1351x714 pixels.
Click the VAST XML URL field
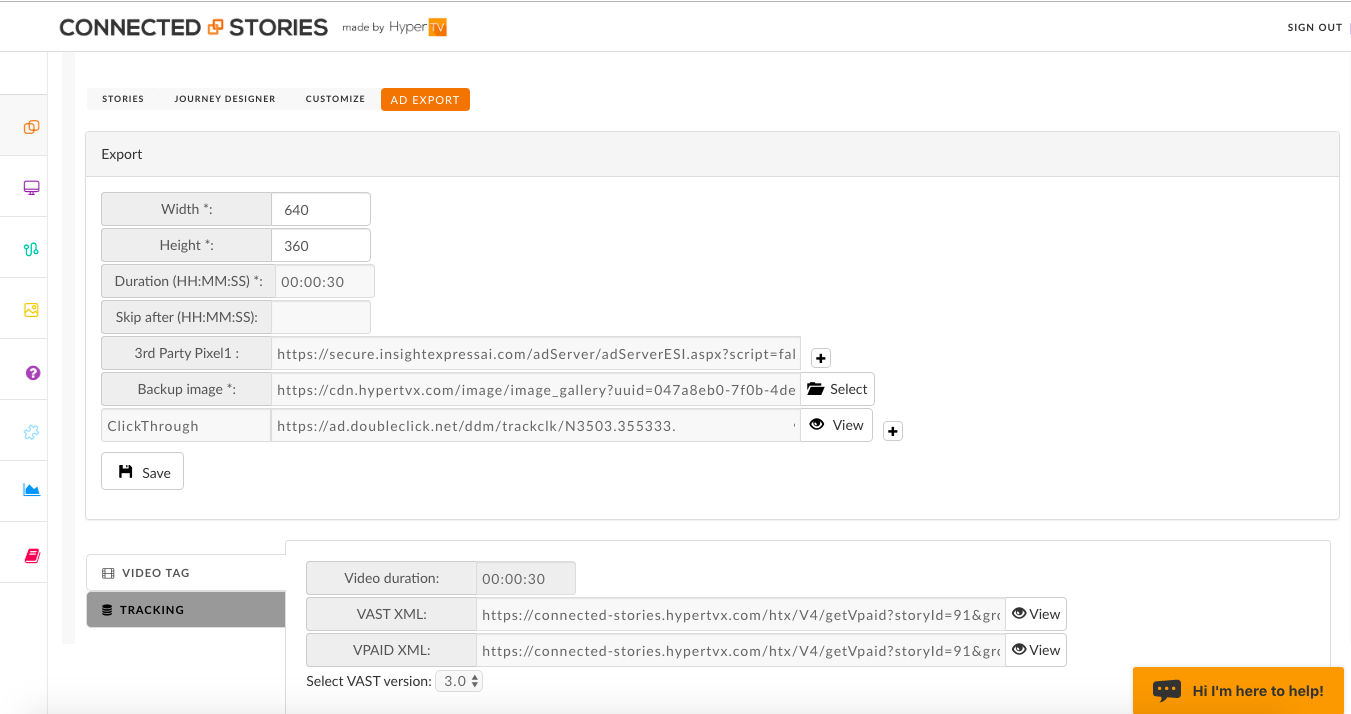point(741,614)
